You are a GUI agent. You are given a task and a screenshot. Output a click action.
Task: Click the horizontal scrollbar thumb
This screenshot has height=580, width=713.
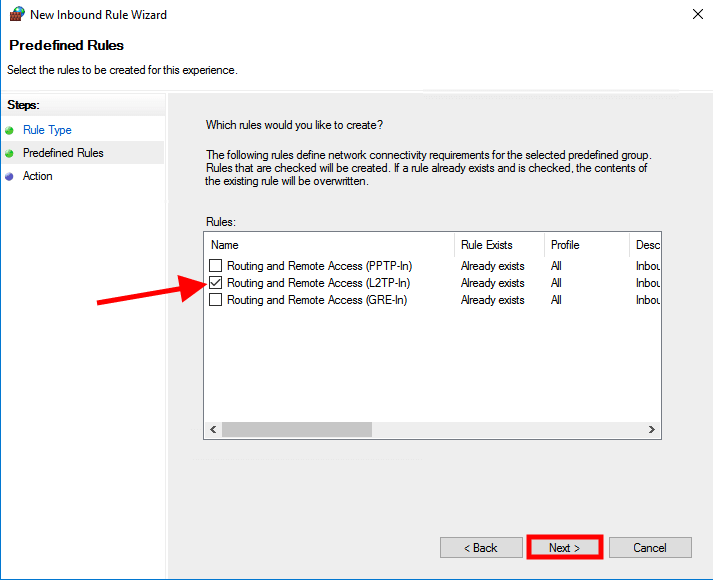tap(296, 429)
